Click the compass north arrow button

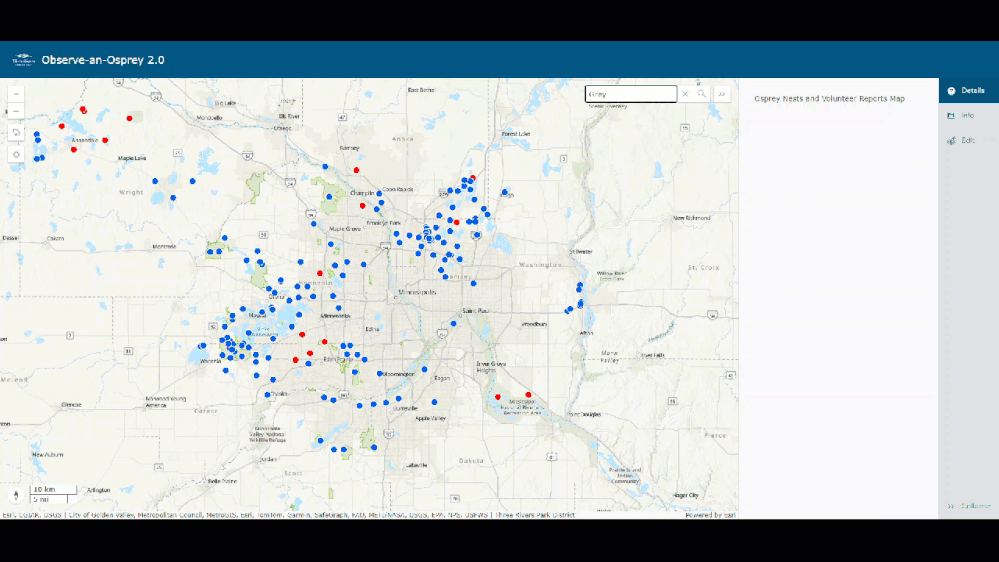pyautogui.click(x=17, y=495)
